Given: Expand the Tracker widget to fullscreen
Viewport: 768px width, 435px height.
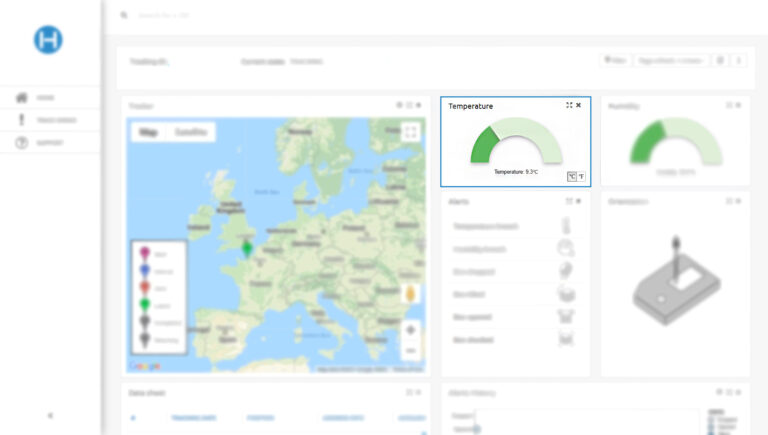Looking at the screenshot, I should pos(409,105).
